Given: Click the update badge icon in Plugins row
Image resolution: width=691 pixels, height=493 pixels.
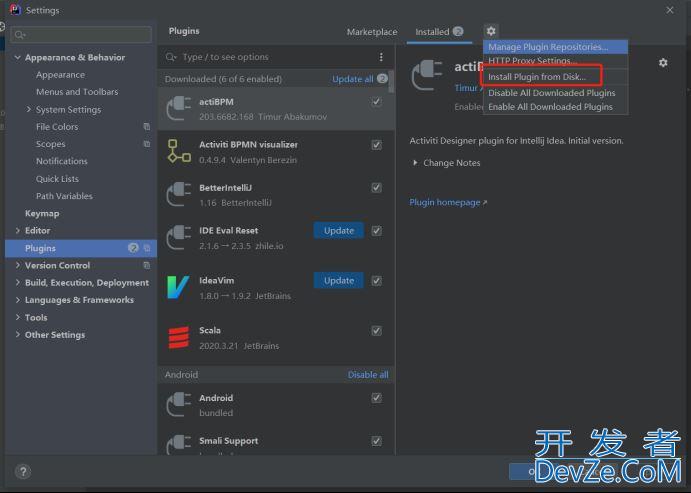Looking at the screenshot, I should coord(133,248).
